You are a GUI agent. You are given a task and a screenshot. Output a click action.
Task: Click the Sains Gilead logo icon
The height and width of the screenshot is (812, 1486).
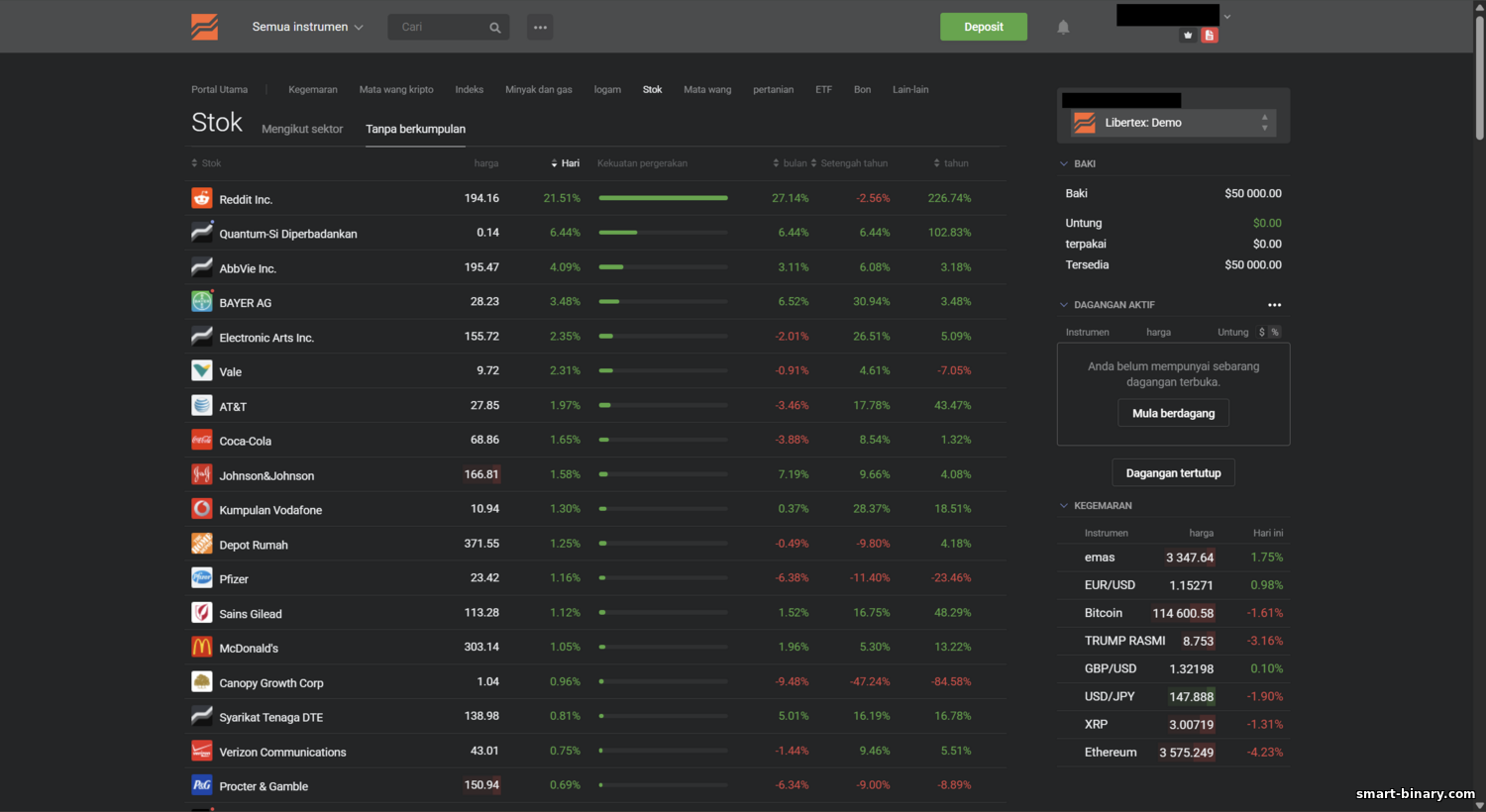pos(202,612)
